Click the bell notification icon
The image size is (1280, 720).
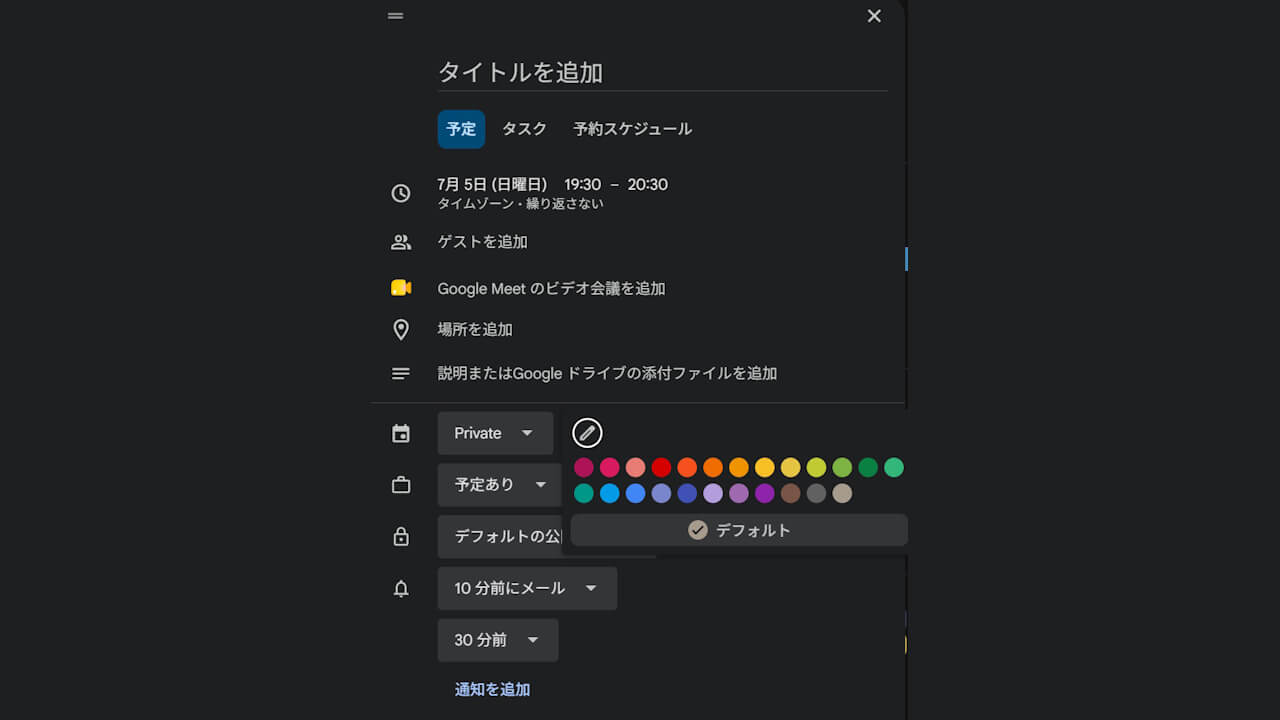coord(401,589)
